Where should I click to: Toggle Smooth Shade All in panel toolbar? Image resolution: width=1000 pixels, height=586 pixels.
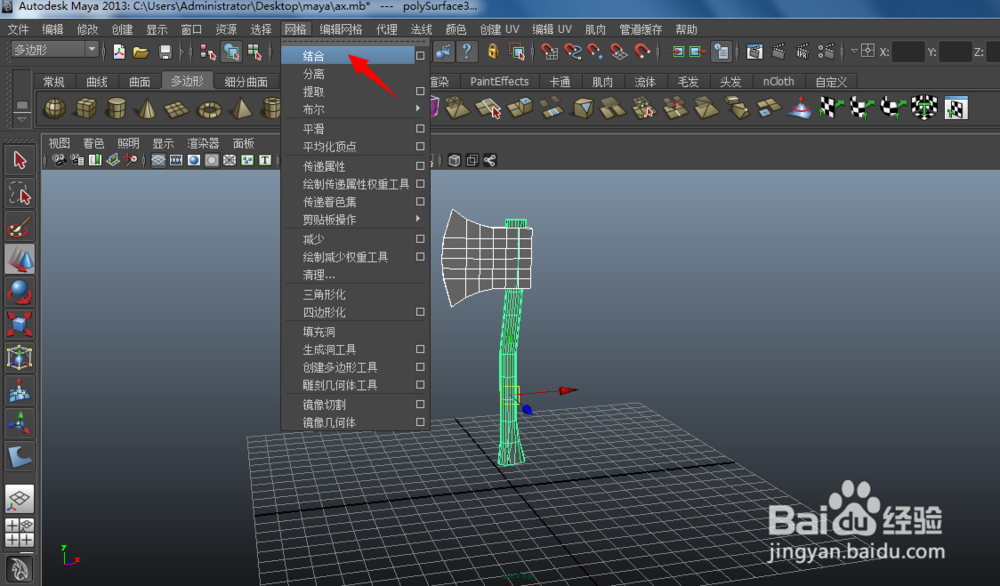tap(194, 160)
